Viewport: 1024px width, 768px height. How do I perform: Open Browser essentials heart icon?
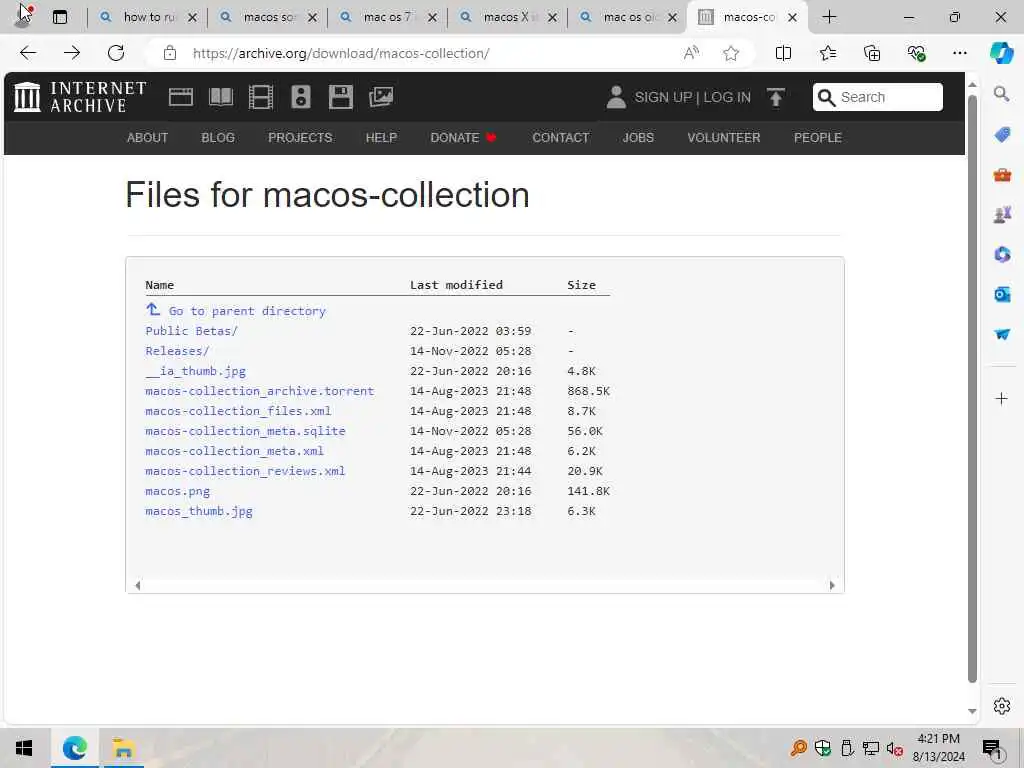pos(916,53)
